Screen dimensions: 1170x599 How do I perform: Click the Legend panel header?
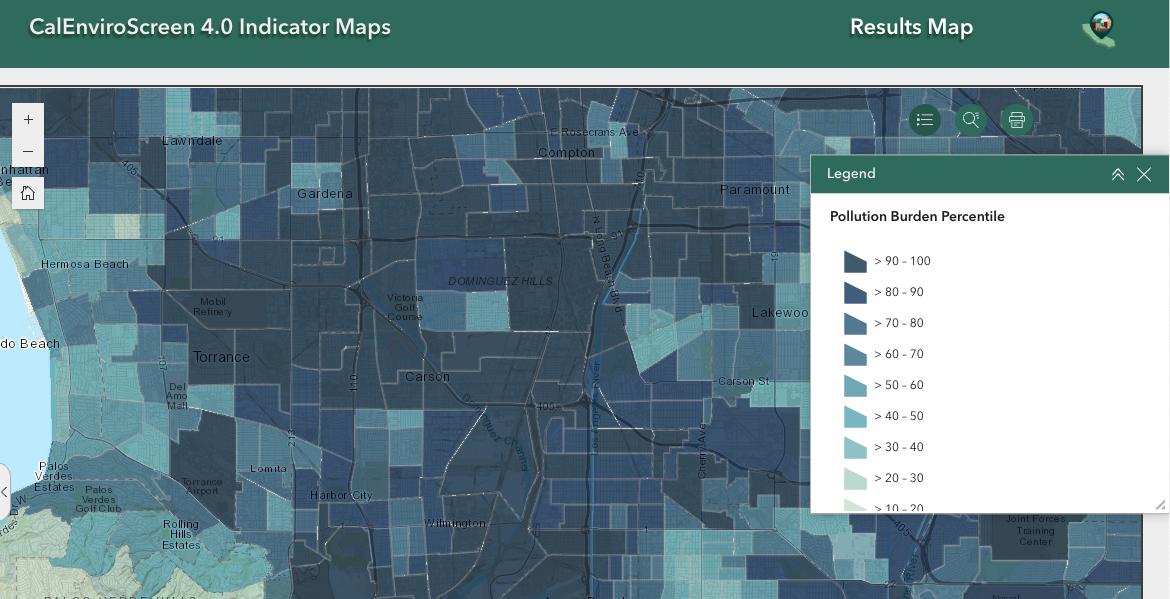989,174
